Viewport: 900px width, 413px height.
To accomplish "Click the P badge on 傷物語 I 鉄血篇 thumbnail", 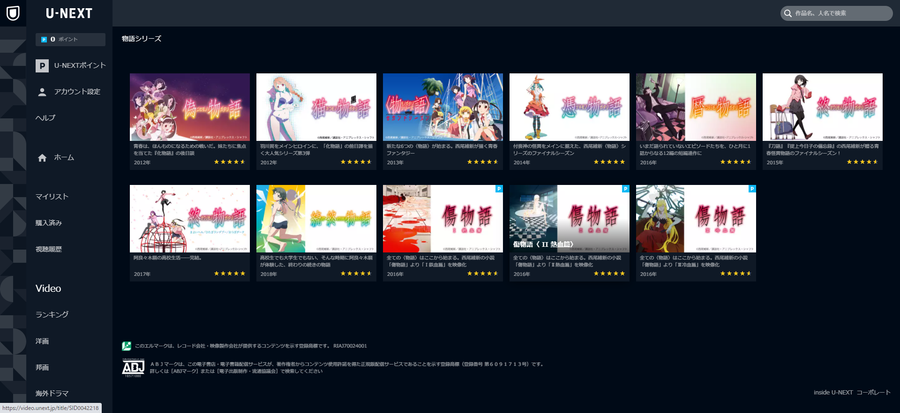I will click(499, 188).
